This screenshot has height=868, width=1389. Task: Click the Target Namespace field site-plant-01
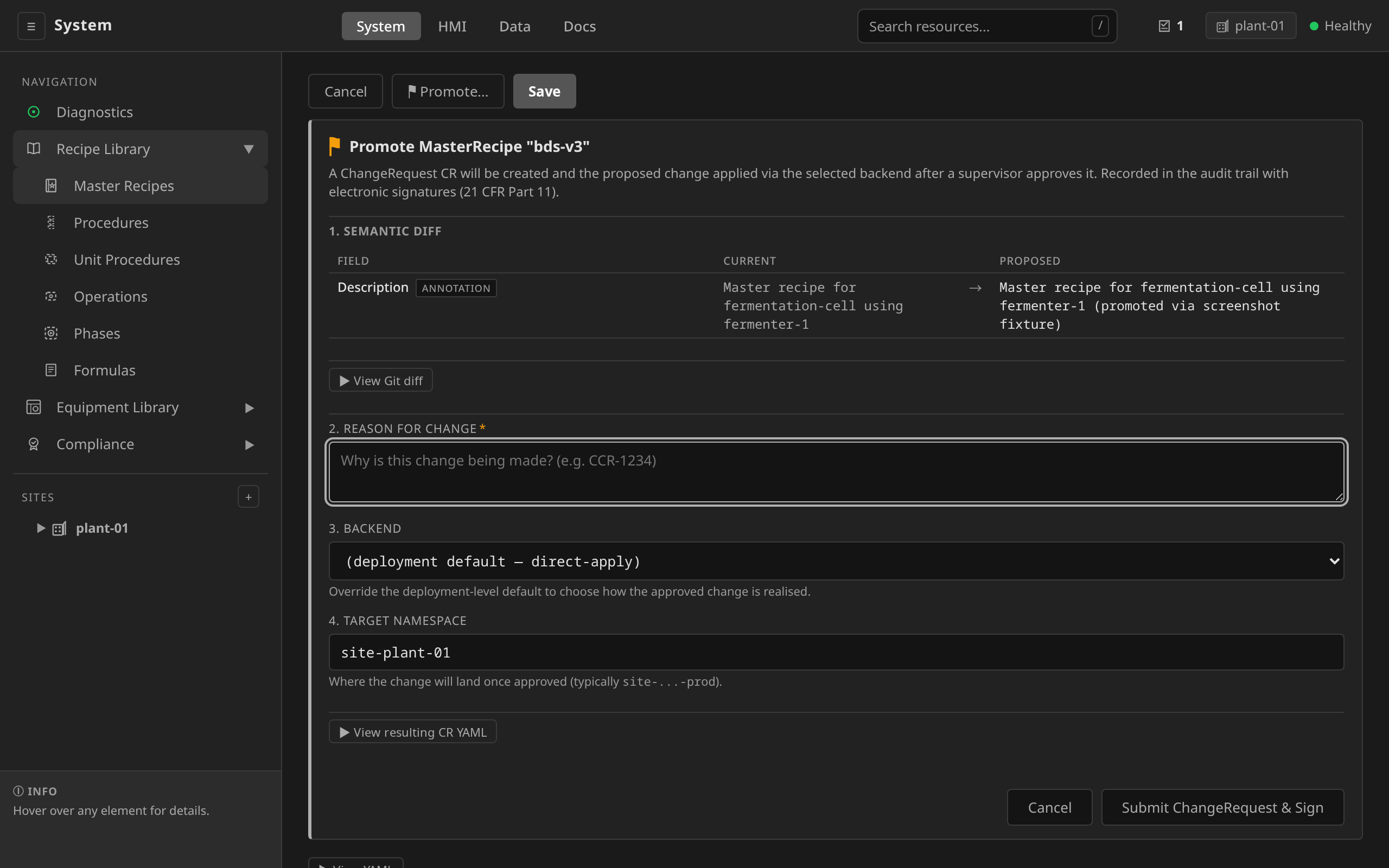coord(836,652)
